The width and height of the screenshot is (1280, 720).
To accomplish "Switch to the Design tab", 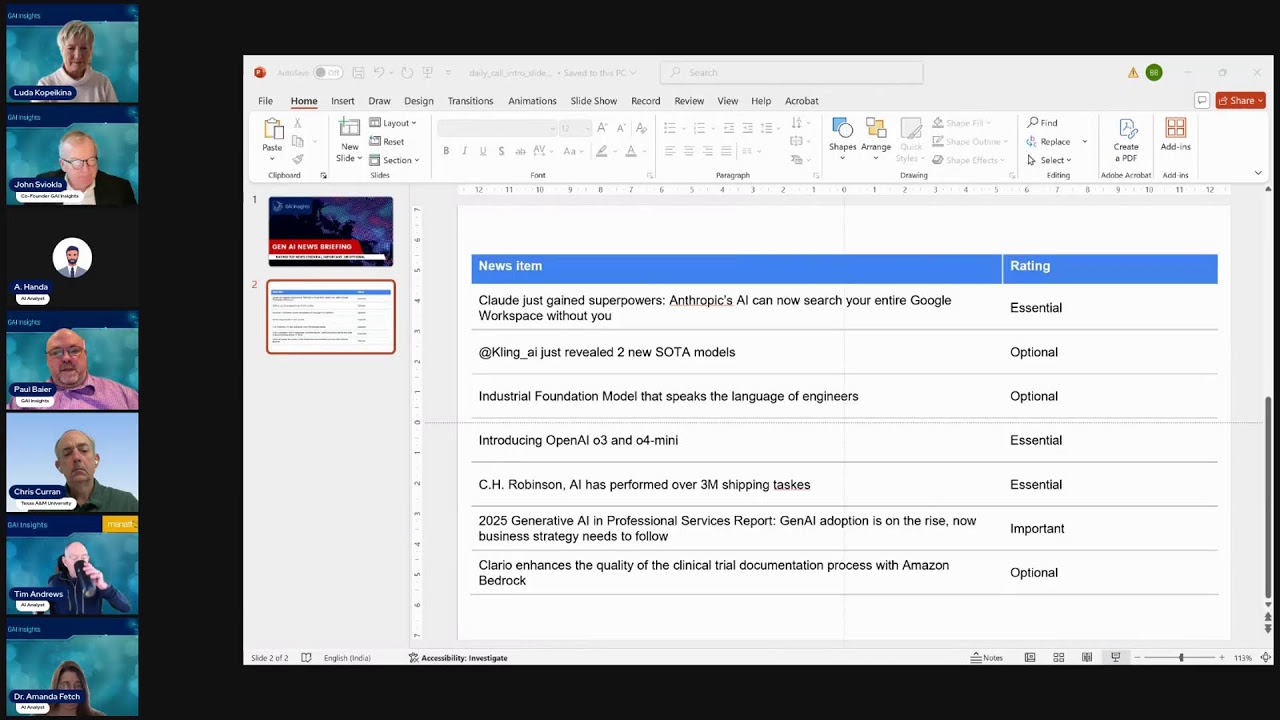I will 419,101.
